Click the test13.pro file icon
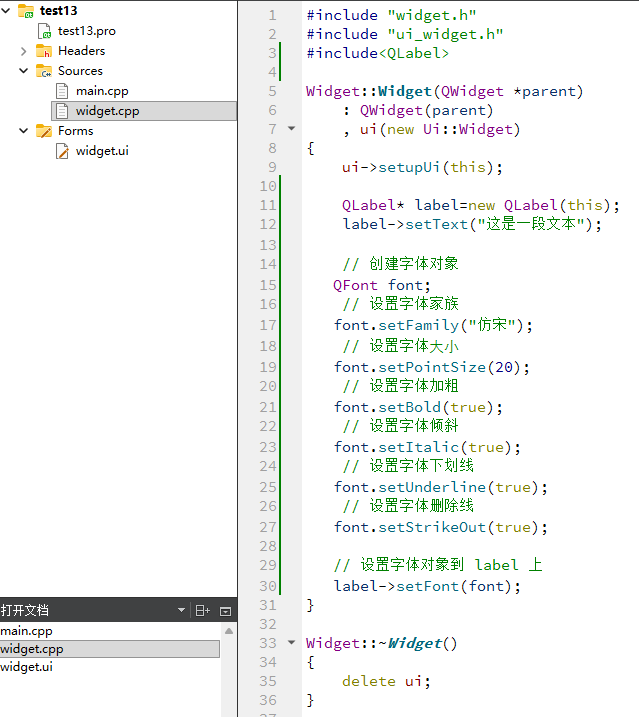The height and width of the screenshot is (717, 639). click(x=44, y=31)
